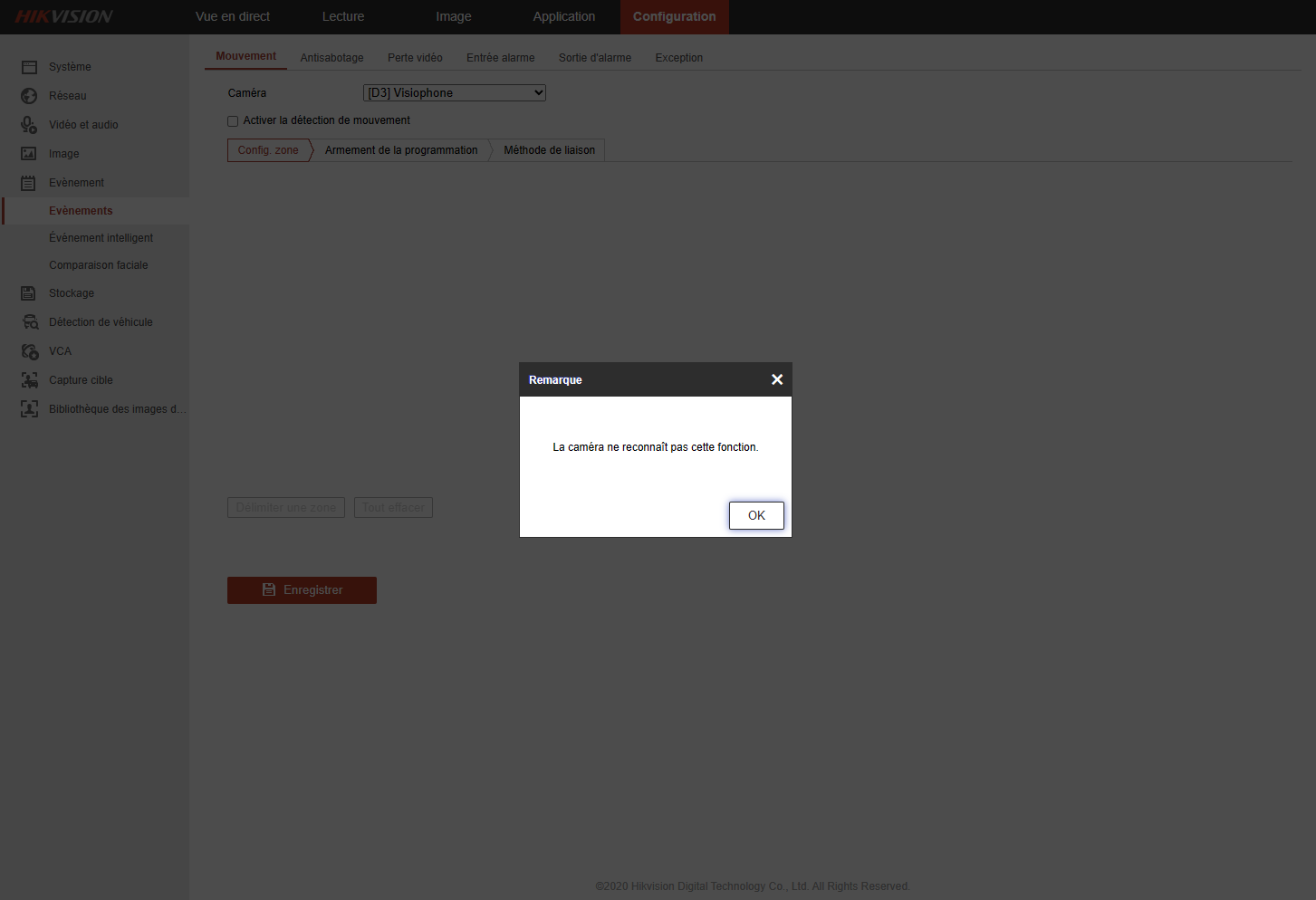Viewport: 1316px width, 900px height.
Task: Select Comparaison faciale in the sidebar
Action: [98, 265]
